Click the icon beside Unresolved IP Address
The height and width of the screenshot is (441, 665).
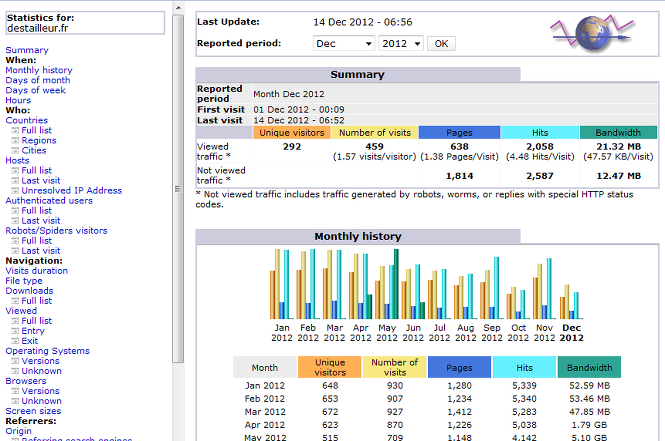tap(15, 190)
